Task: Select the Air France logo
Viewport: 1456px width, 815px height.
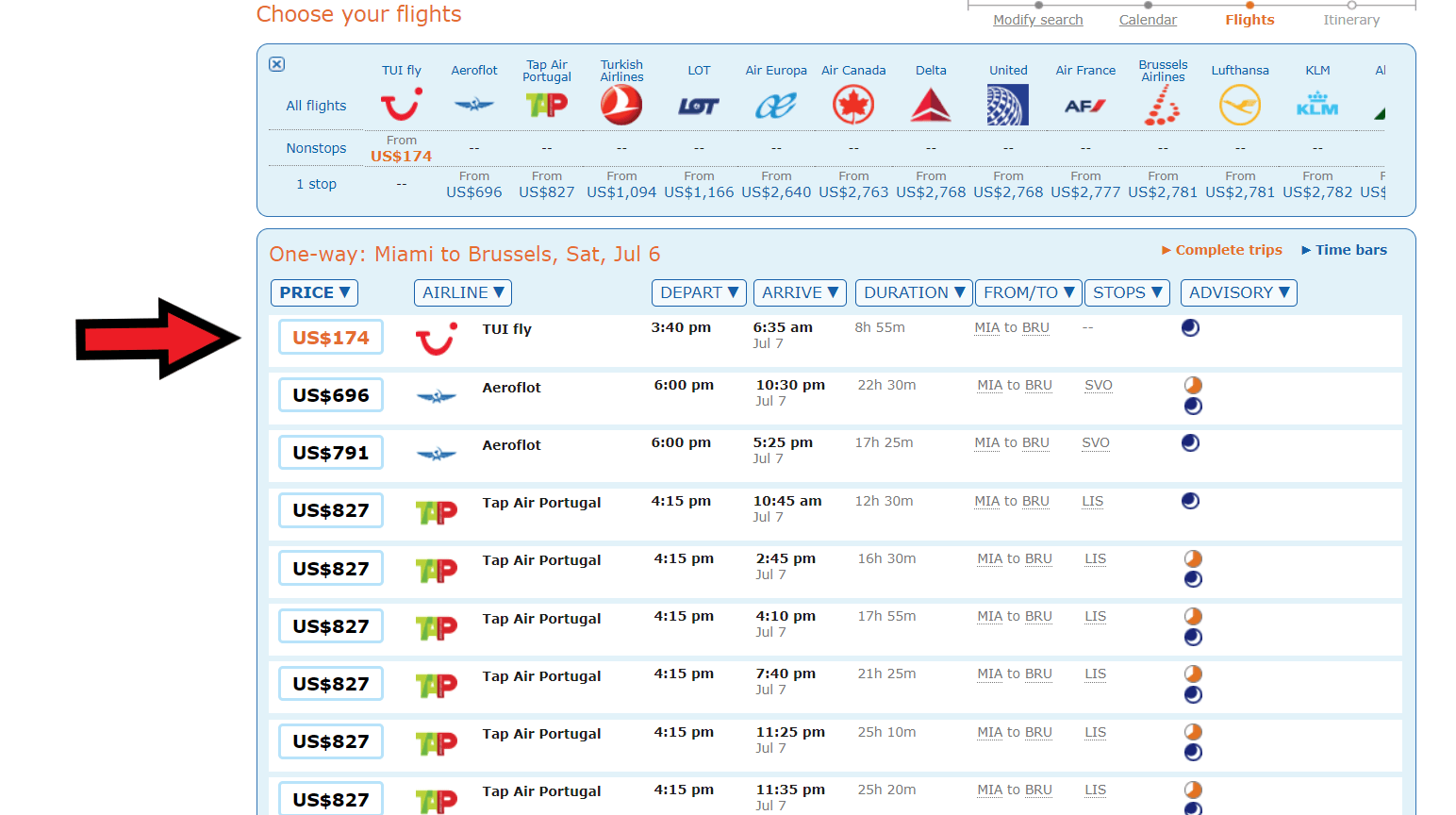Action: (1085, 106)
